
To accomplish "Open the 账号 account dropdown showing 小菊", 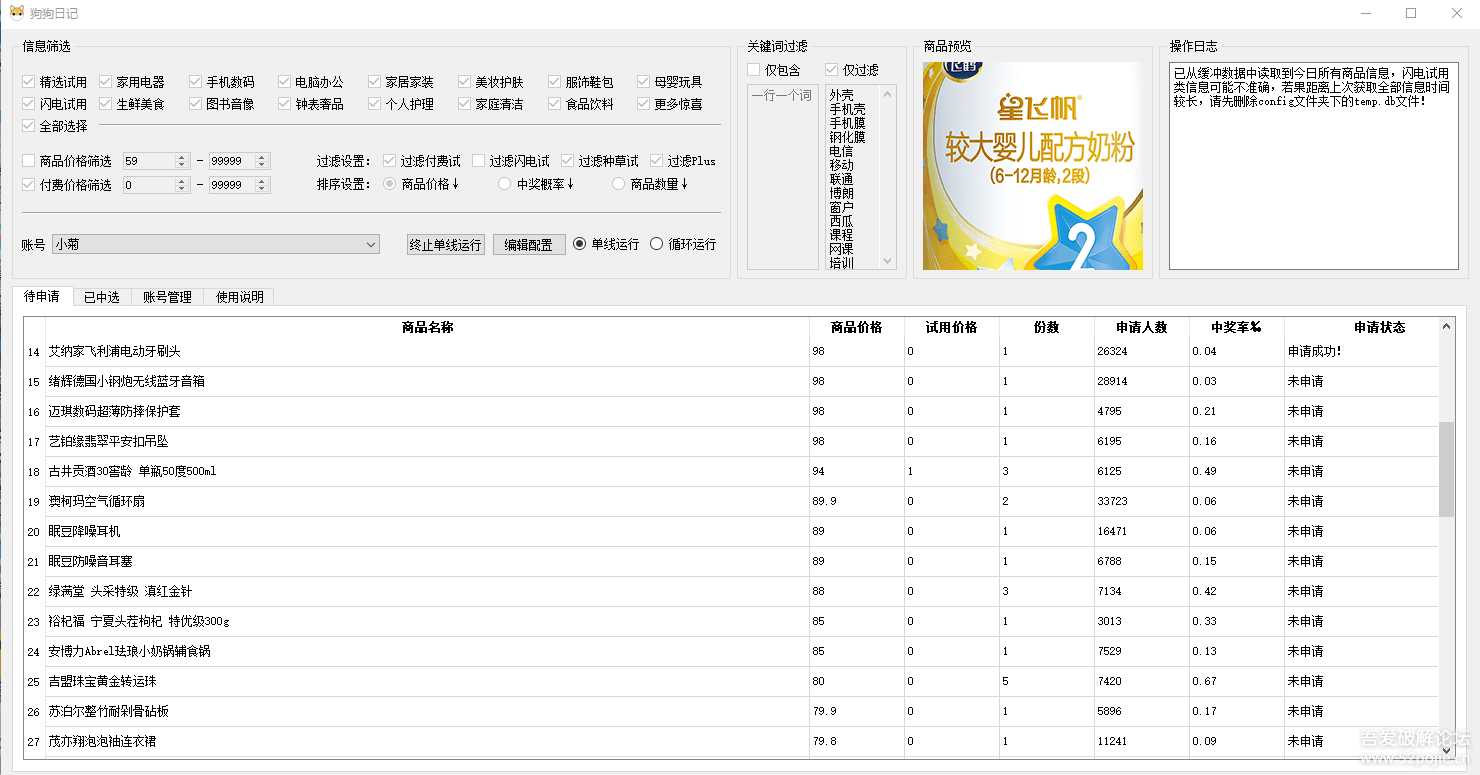I will (372, 244).
